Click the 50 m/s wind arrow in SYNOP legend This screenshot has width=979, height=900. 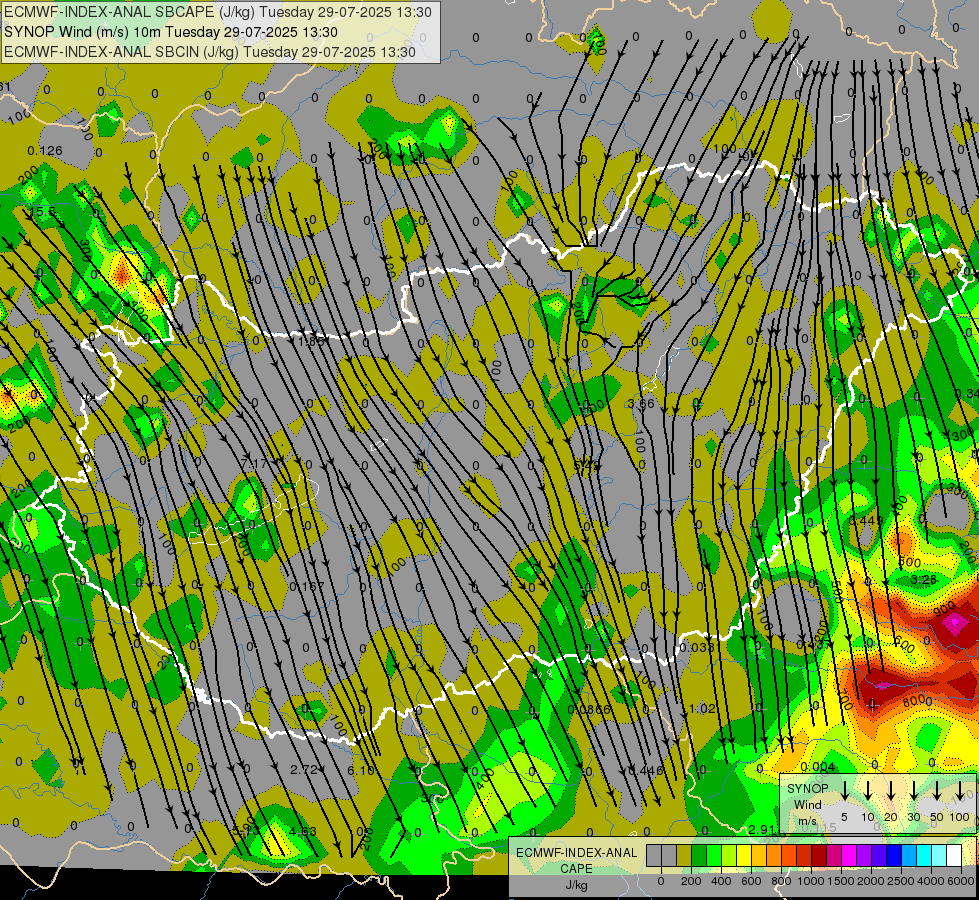pyautogui.click(x=937, y=790)
